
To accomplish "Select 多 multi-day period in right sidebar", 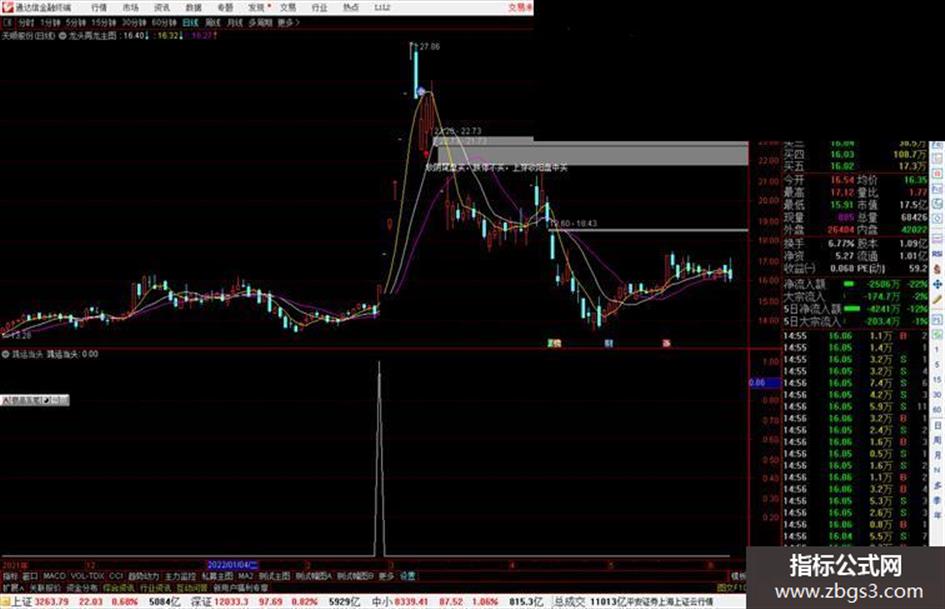I will 937,485.
